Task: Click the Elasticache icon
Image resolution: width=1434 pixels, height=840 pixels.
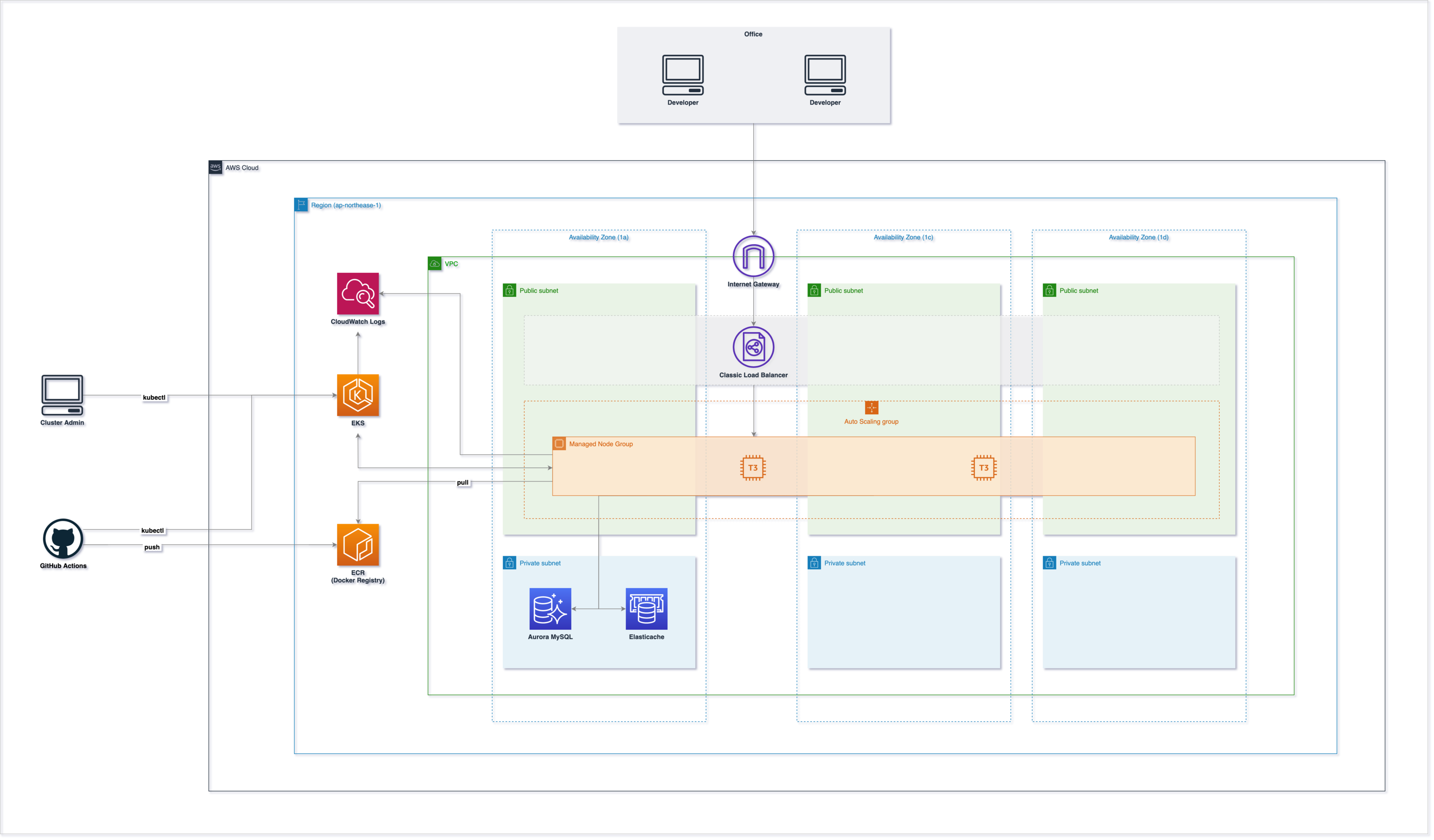Action: pos(647,609)
